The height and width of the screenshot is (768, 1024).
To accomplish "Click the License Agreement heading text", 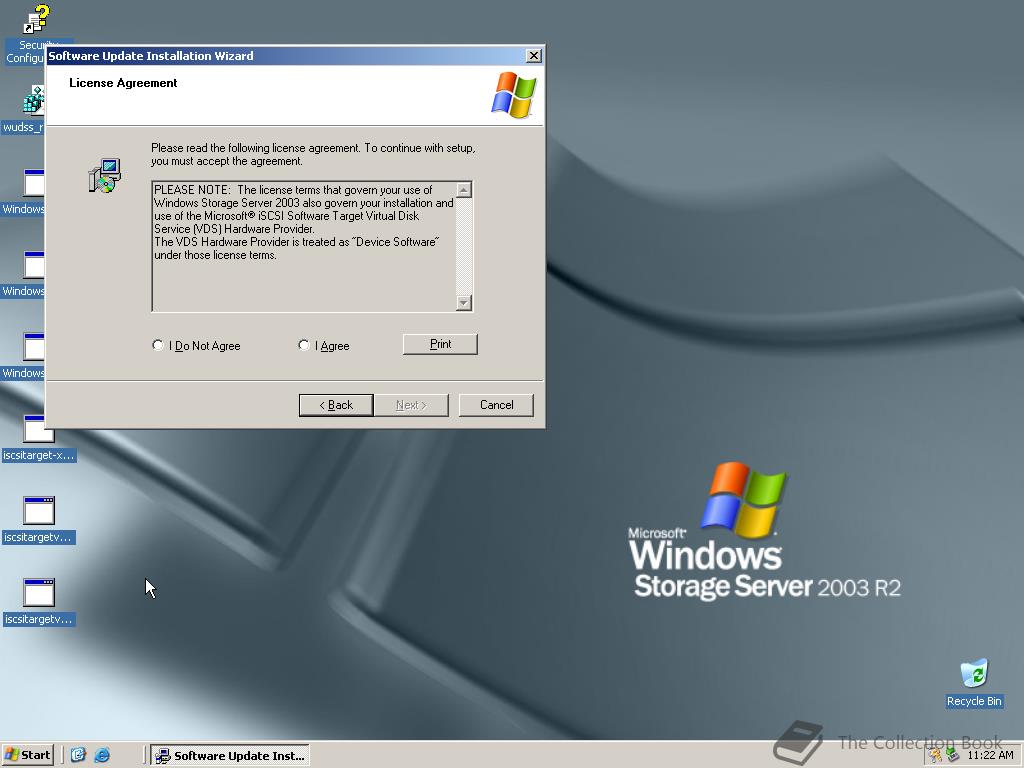I will click(x=123, y=83).
